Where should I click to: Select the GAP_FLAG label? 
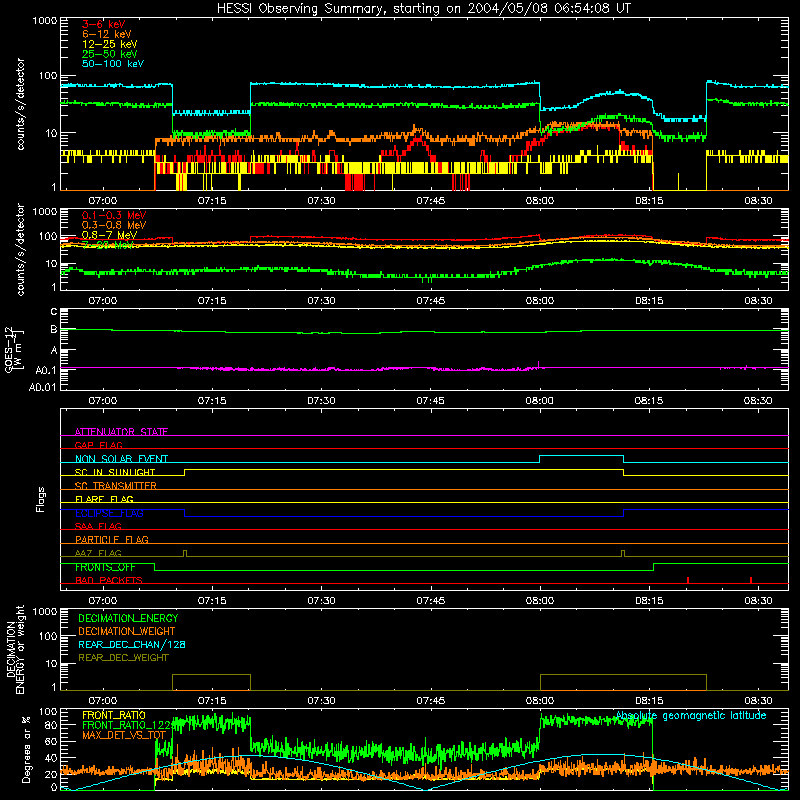coord(98,445)
